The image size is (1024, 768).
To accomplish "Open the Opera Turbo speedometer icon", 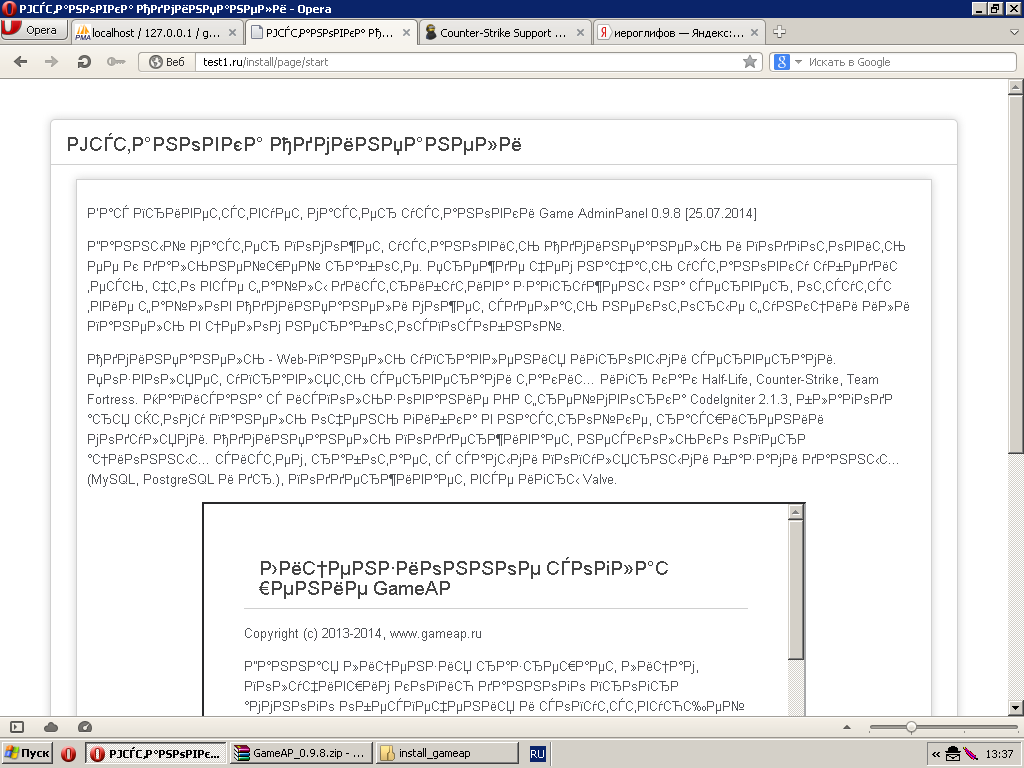I will 85,727.
